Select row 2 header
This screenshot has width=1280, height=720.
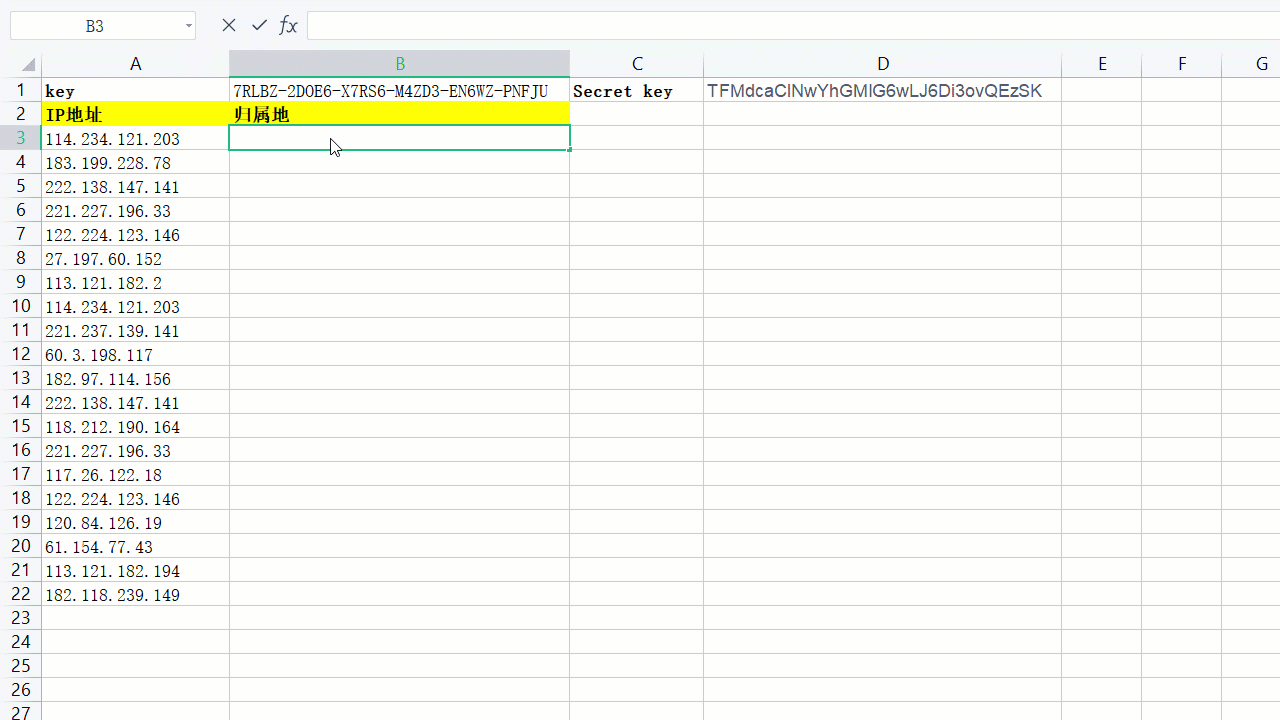[21, 114]
